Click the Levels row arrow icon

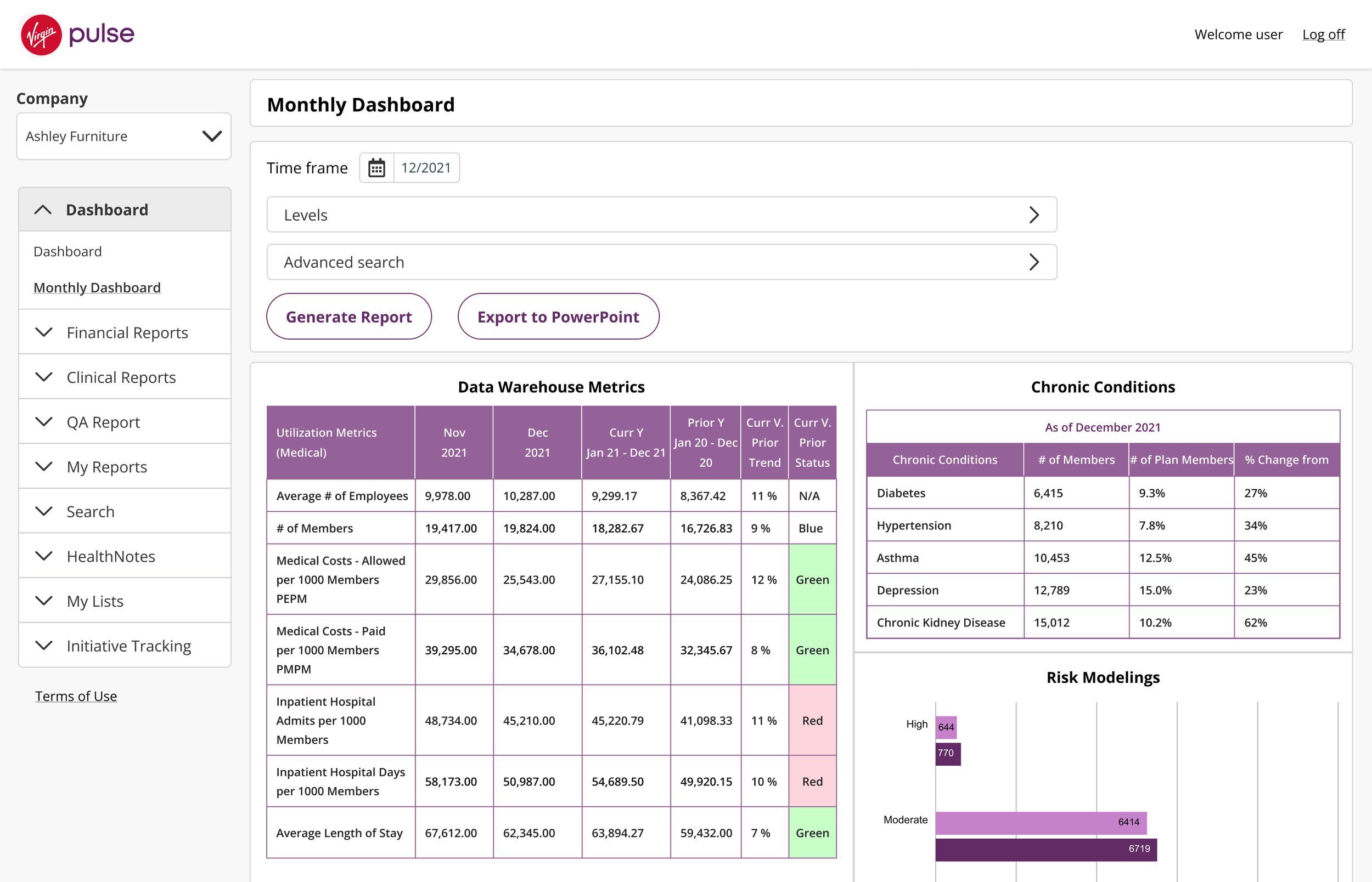point(1033,215)
